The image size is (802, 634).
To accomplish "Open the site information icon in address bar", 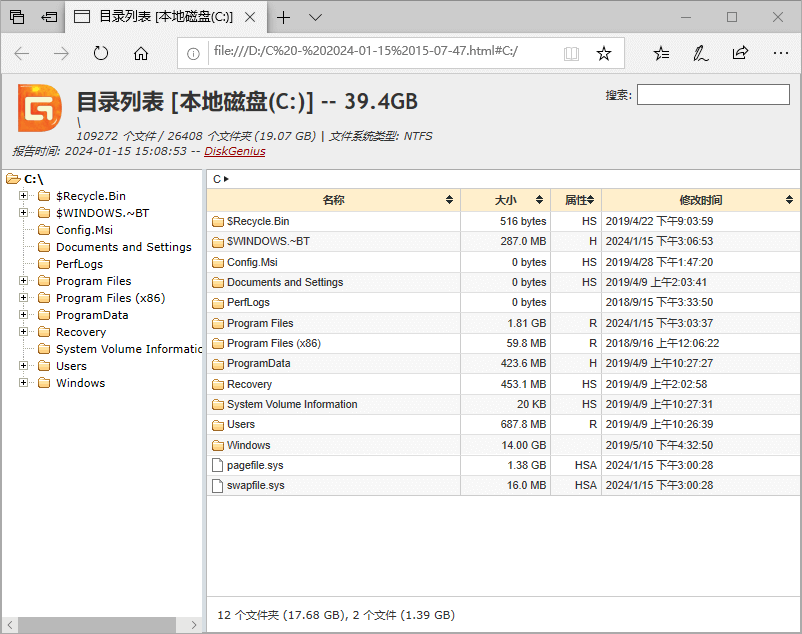I will coord(193,54).
